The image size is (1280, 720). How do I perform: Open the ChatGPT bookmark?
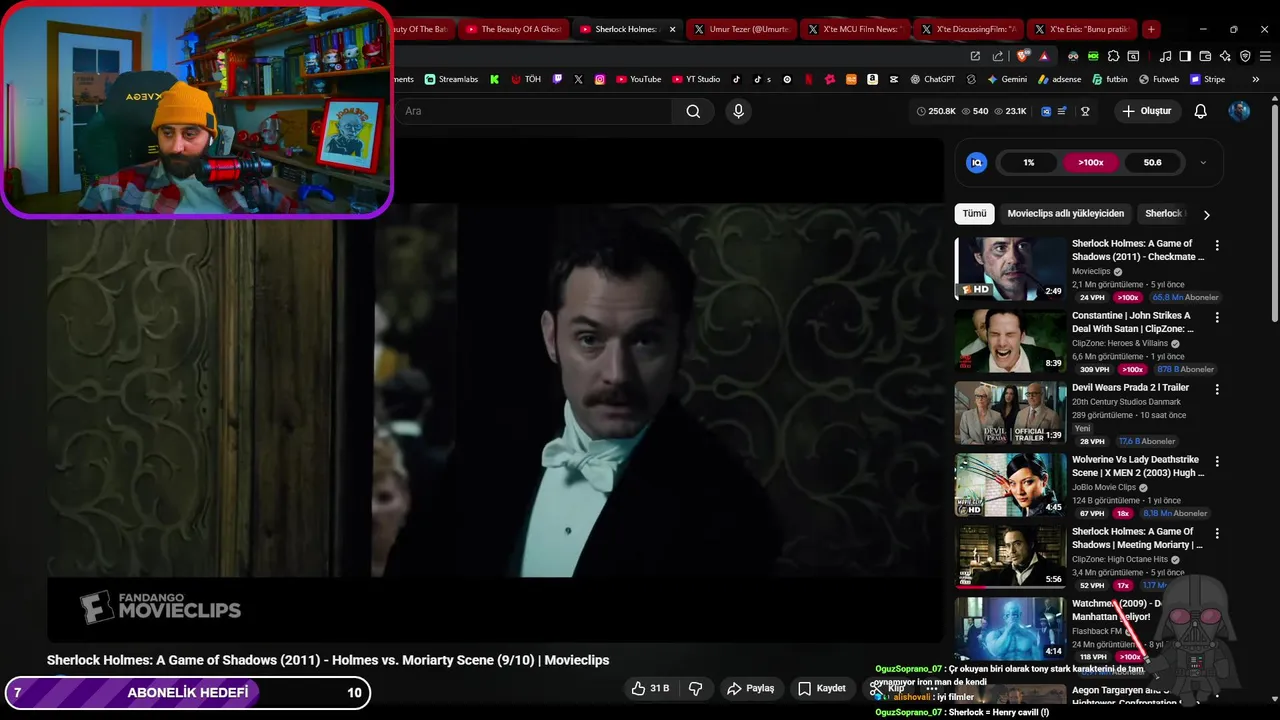(933, 79)
